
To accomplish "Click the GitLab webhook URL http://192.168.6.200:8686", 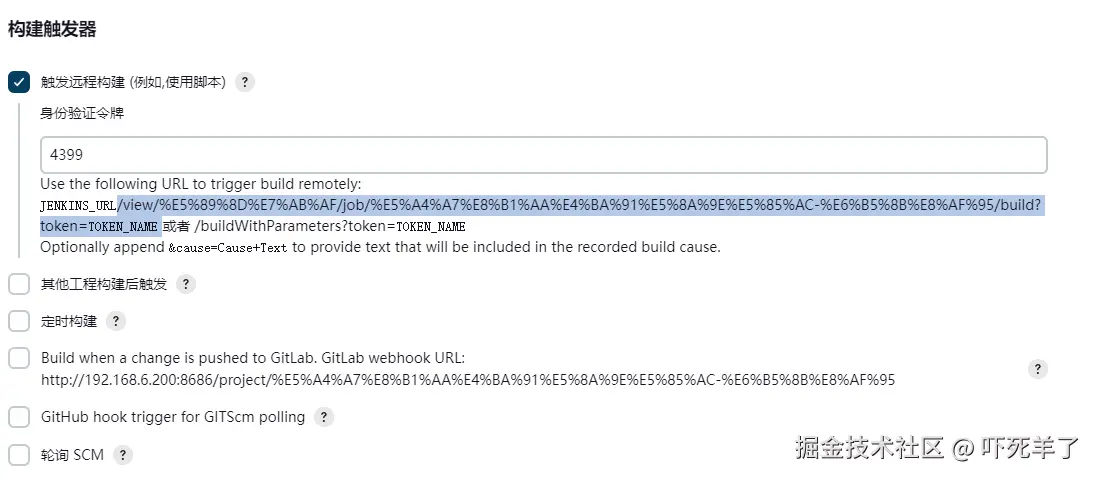I will (467, 379).
